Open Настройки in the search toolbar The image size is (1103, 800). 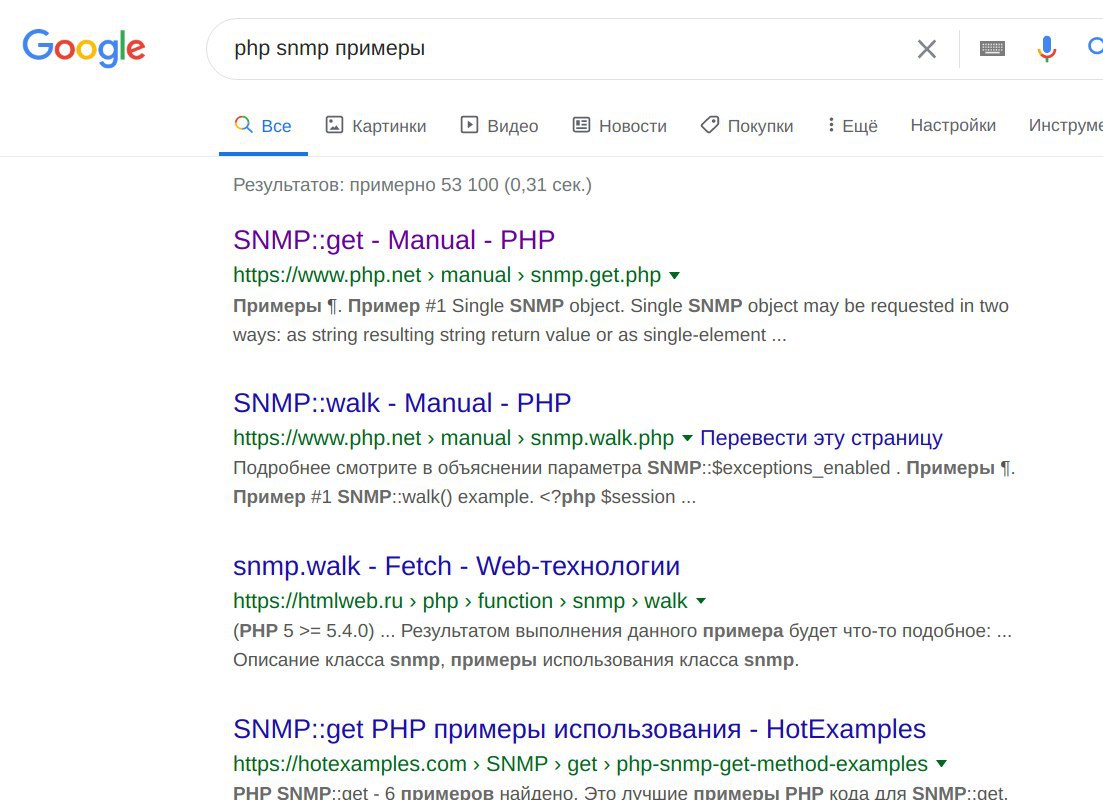[x=953, y=125]
